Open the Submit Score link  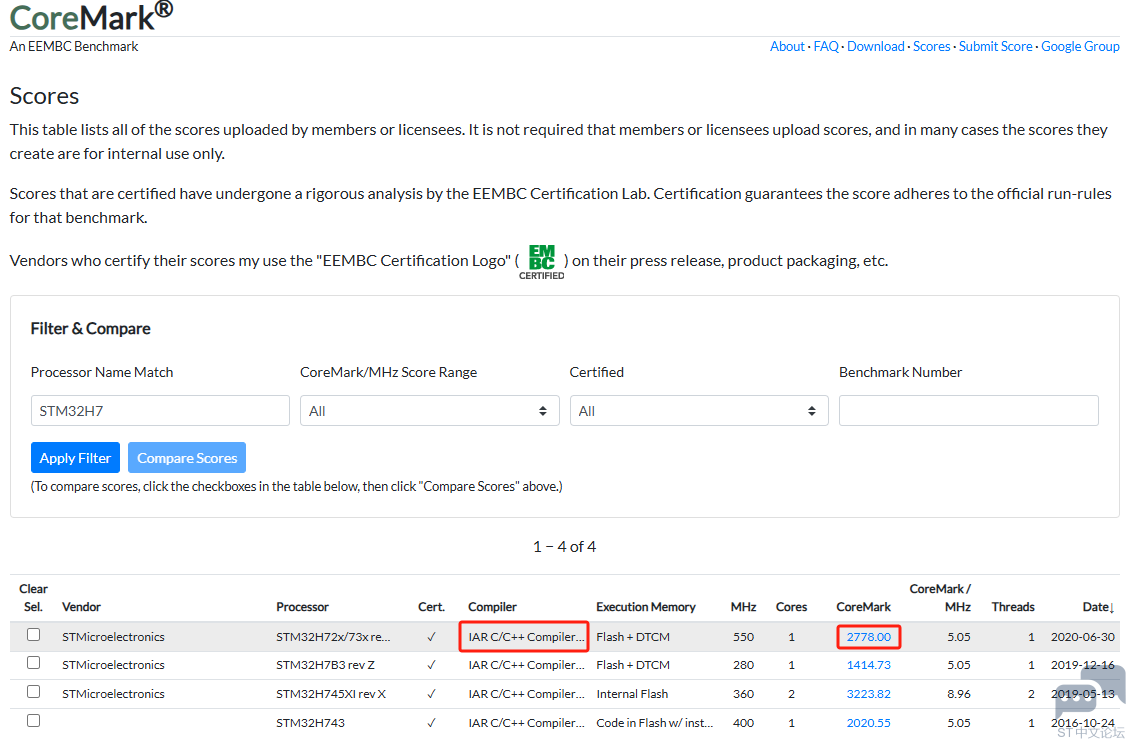[995, 46]
